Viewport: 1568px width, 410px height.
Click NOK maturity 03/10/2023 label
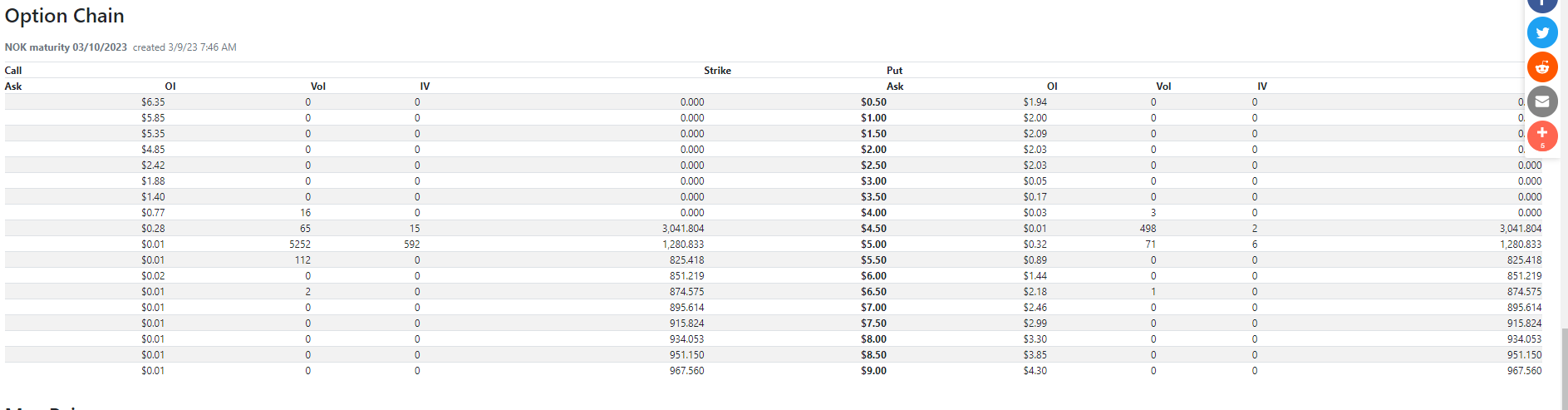66,47
